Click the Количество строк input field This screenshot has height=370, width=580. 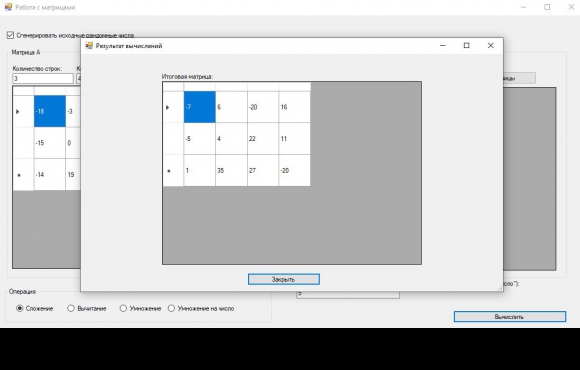pos(43,78)
